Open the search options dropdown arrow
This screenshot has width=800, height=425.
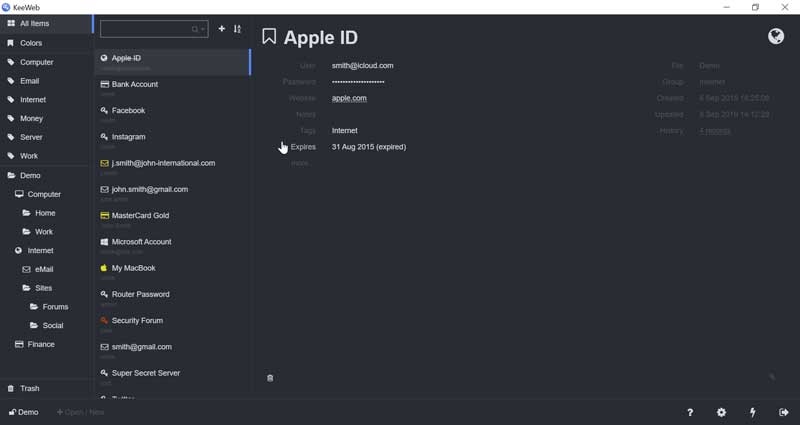point(203,30)
